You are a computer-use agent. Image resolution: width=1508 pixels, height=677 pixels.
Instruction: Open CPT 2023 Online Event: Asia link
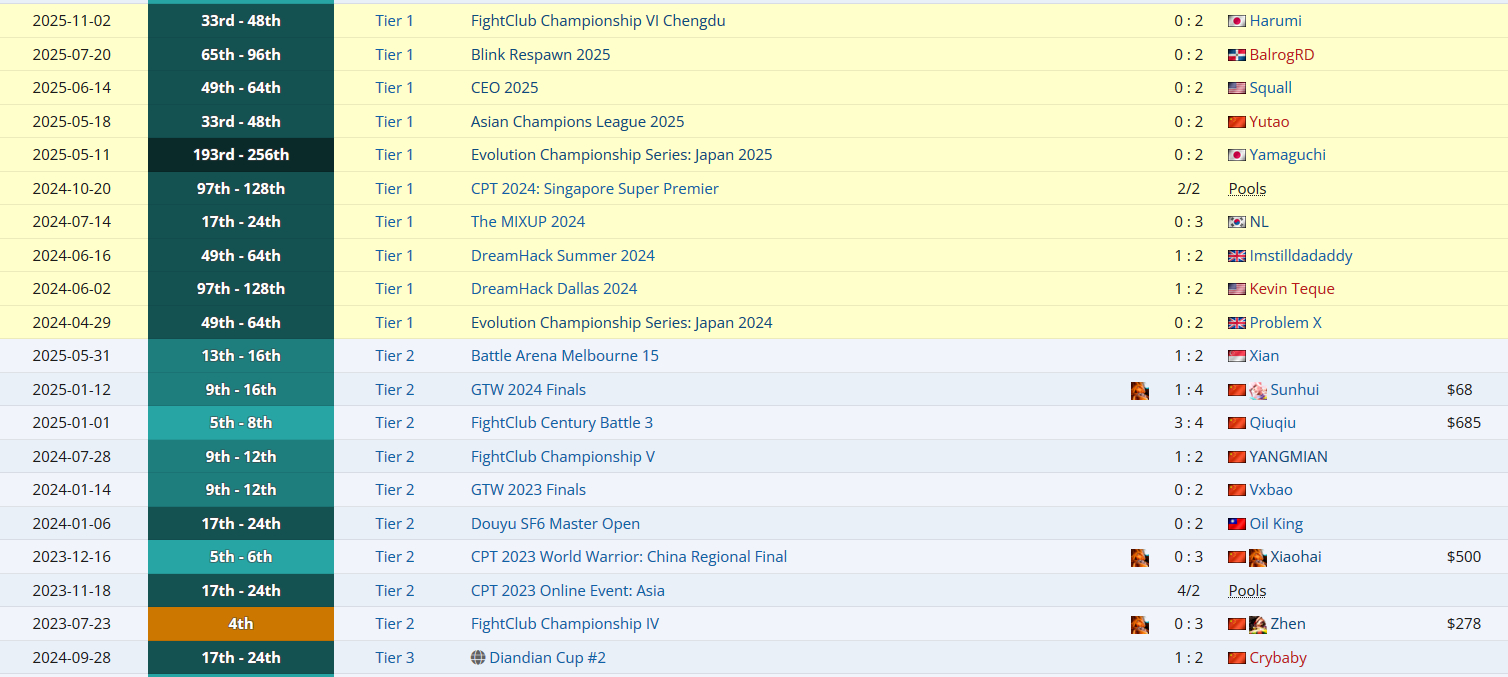568,591
